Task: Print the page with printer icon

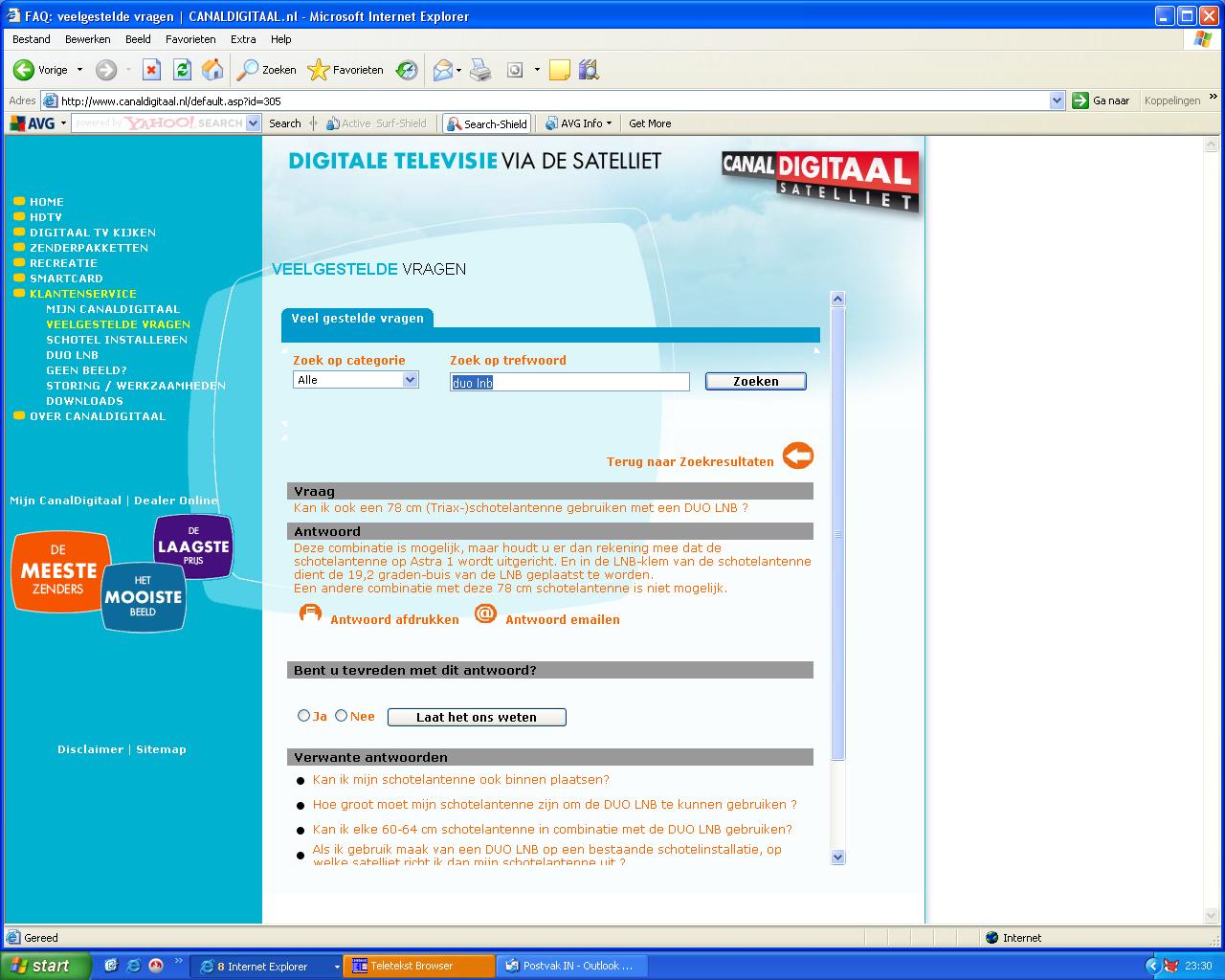Action: 480,70
